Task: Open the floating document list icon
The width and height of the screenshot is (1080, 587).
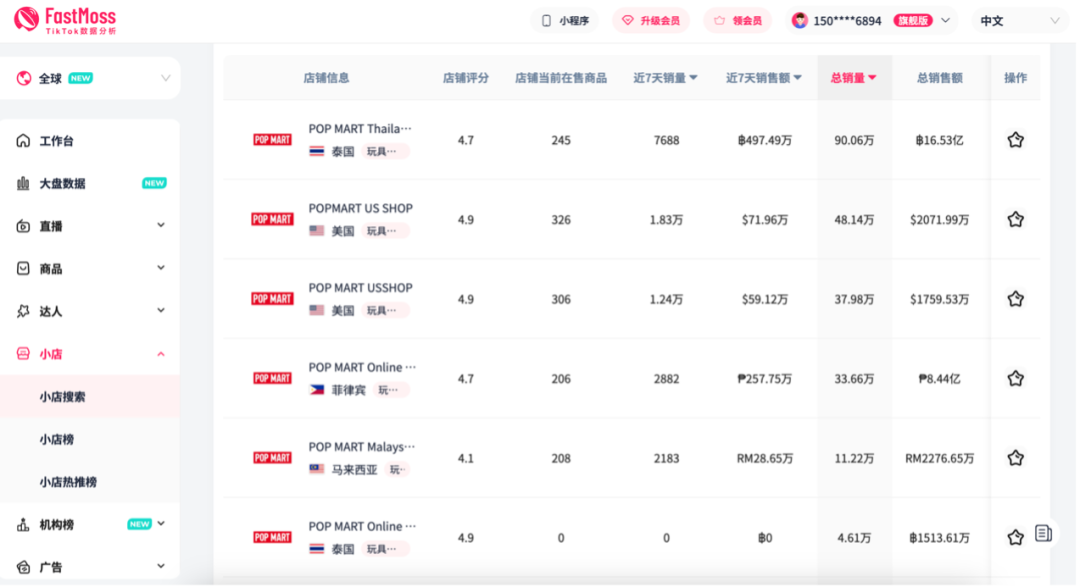Action: point(1043,533)
